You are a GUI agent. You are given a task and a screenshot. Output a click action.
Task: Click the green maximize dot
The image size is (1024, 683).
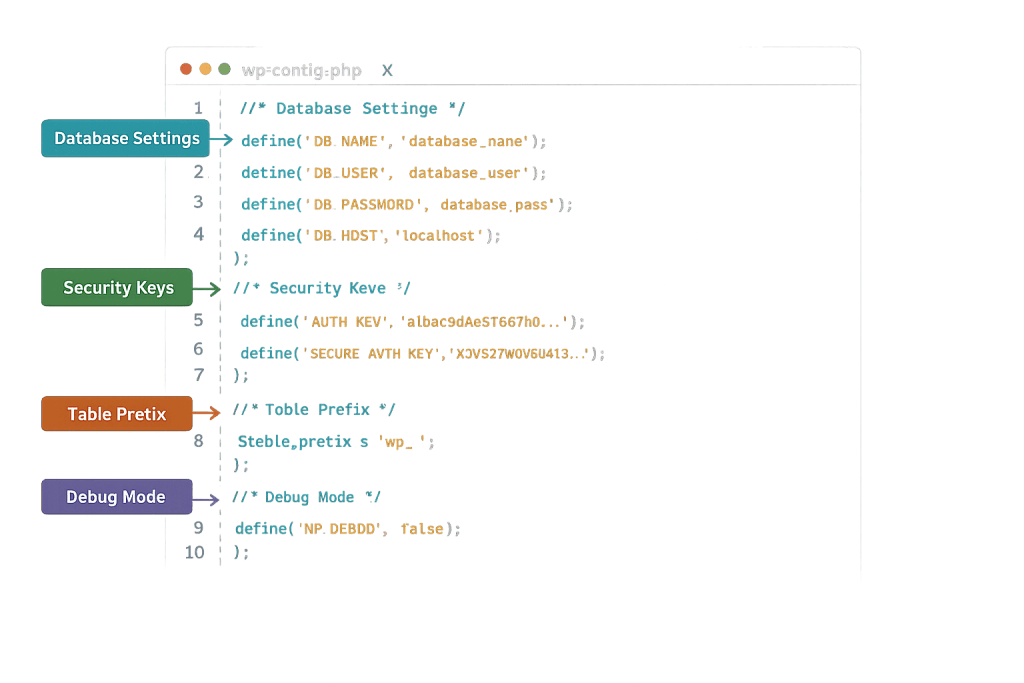pyautogui.click(x=225, y=69)
